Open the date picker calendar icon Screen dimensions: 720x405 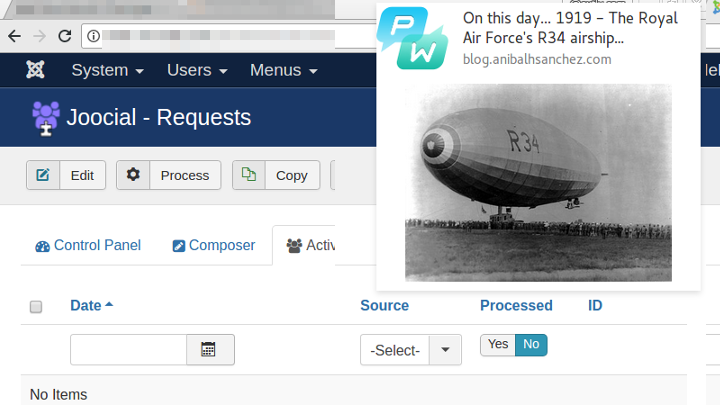[210, 350]
